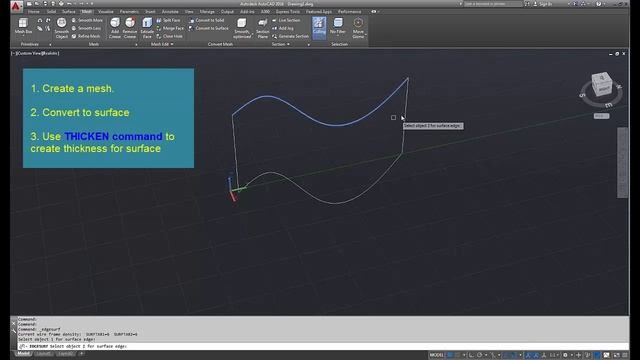
Task: Expand the Mesh Edit panel
Action: [x=162, y=44]
